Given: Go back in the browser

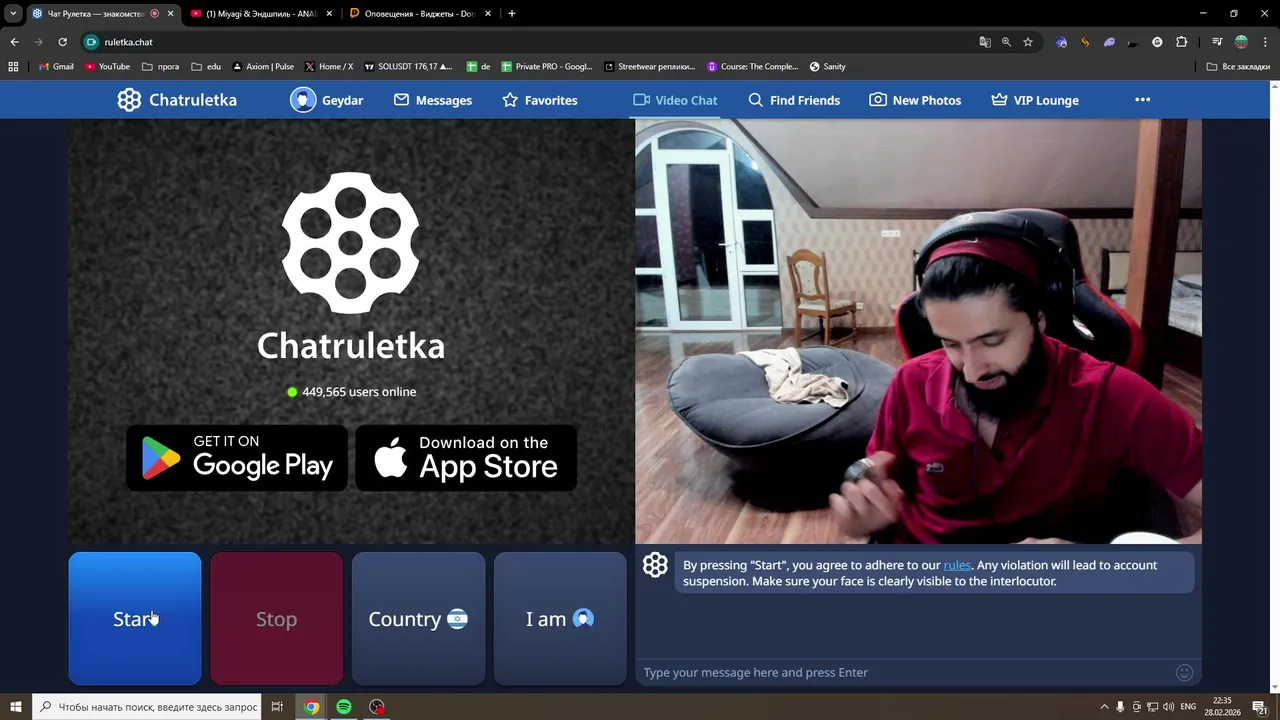Looking at the screenshot, I should pyautogui.click(x=14, y=42).
